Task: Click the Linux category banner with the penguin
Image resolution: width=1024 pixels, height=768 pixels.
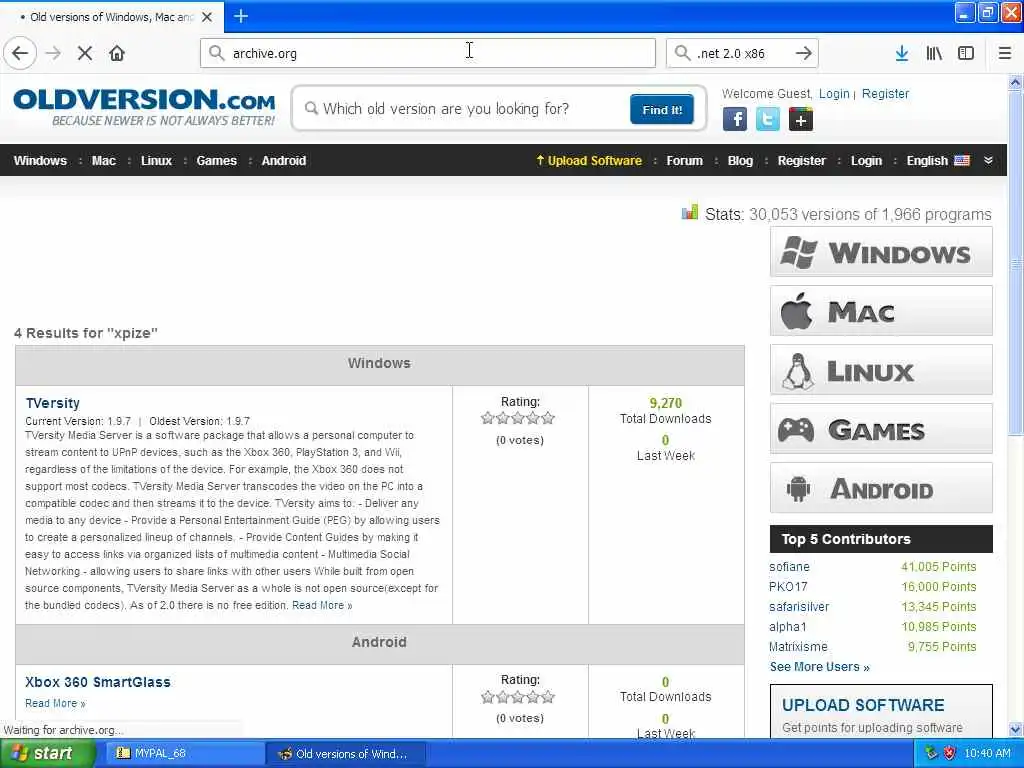Action: pos(881,370)
